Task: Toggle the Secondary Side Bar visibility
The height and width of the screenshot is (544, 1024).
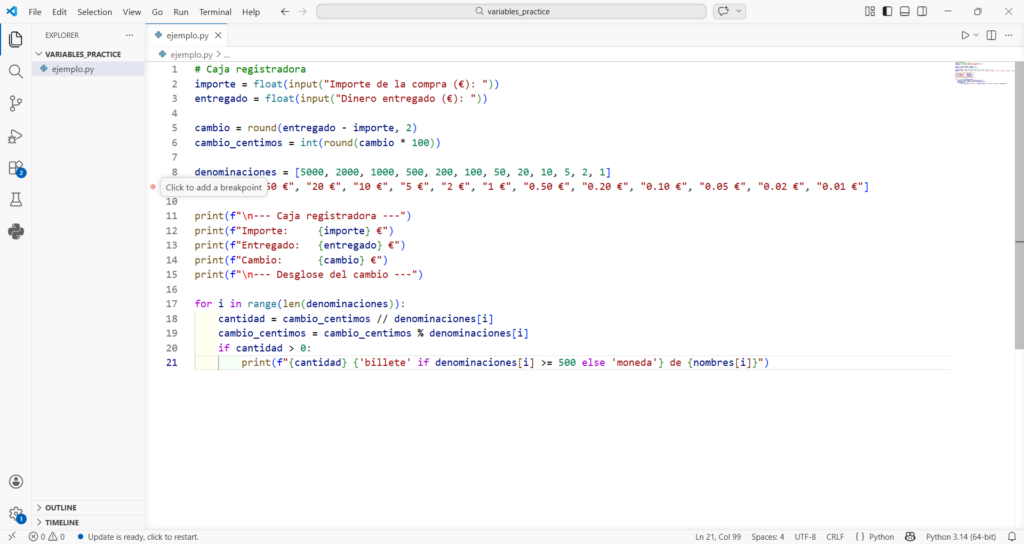Action: tap(921, 11)
